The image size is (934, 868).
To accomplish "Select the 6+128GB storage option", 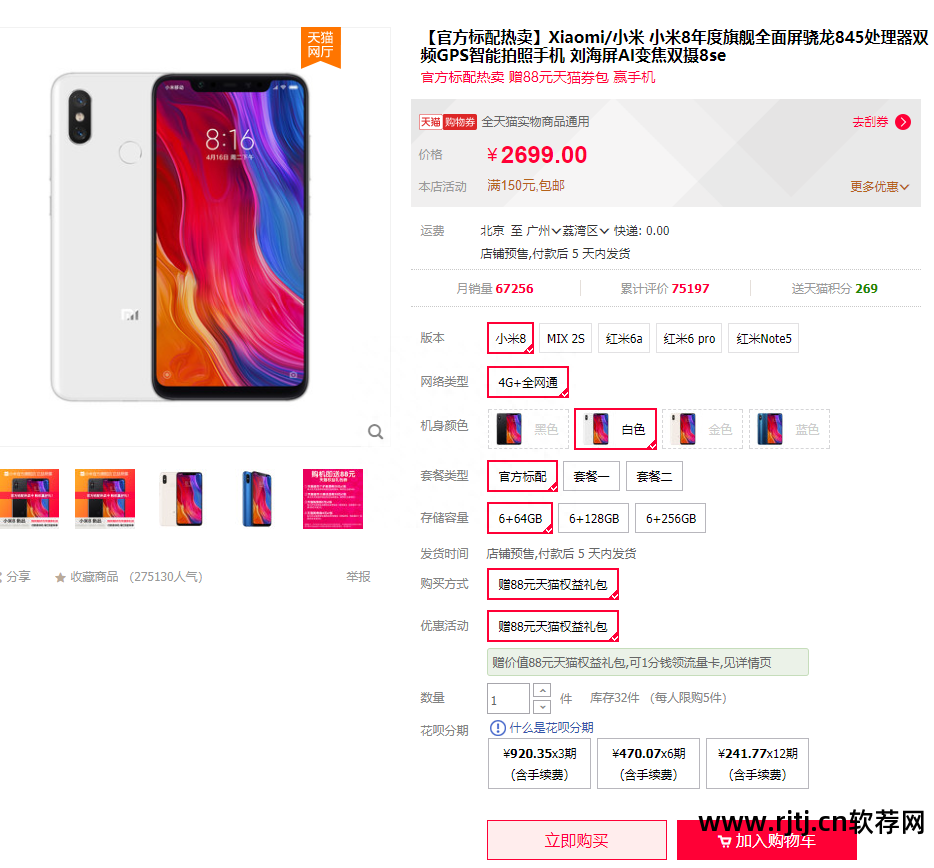I will 594,518.
